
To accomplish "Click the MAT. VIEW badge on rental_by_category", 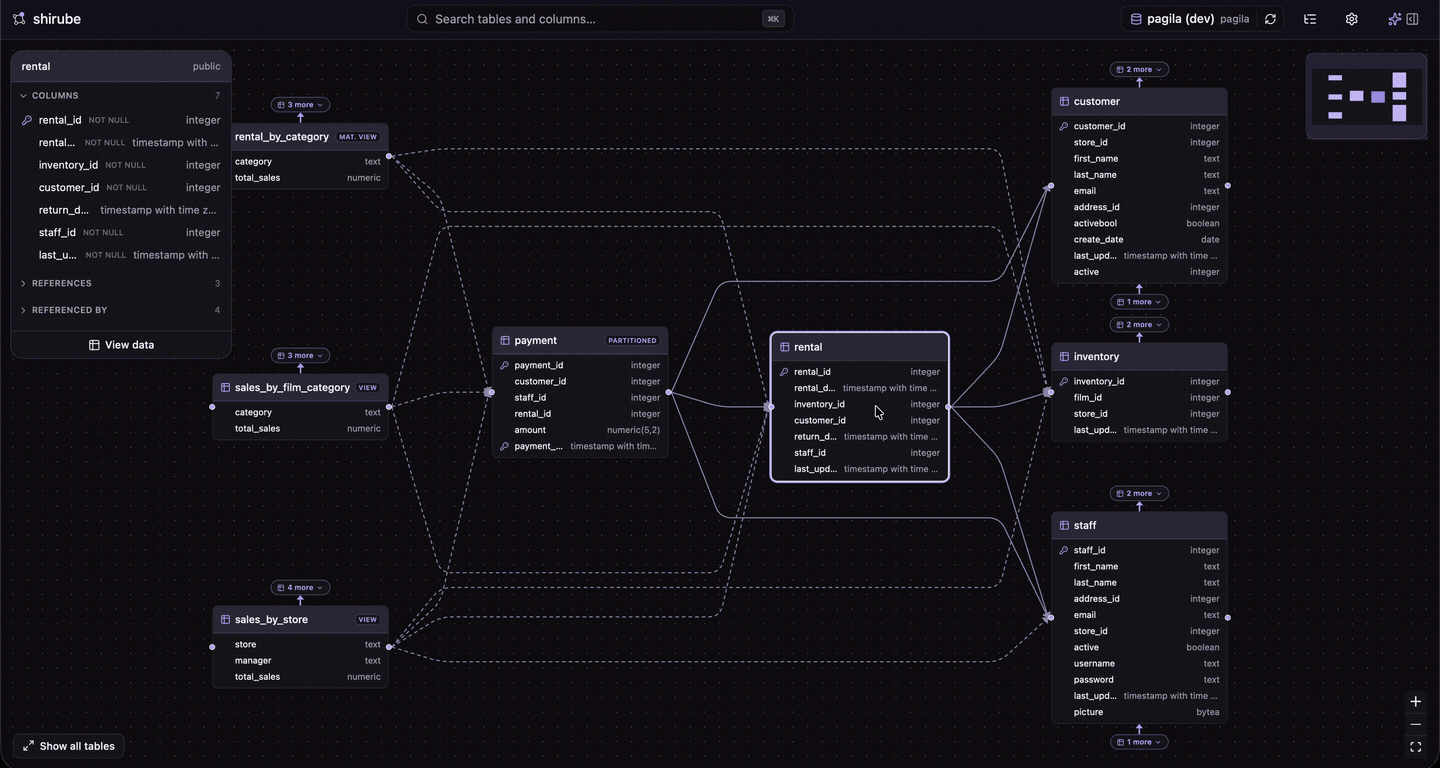I will click(358, 137).
